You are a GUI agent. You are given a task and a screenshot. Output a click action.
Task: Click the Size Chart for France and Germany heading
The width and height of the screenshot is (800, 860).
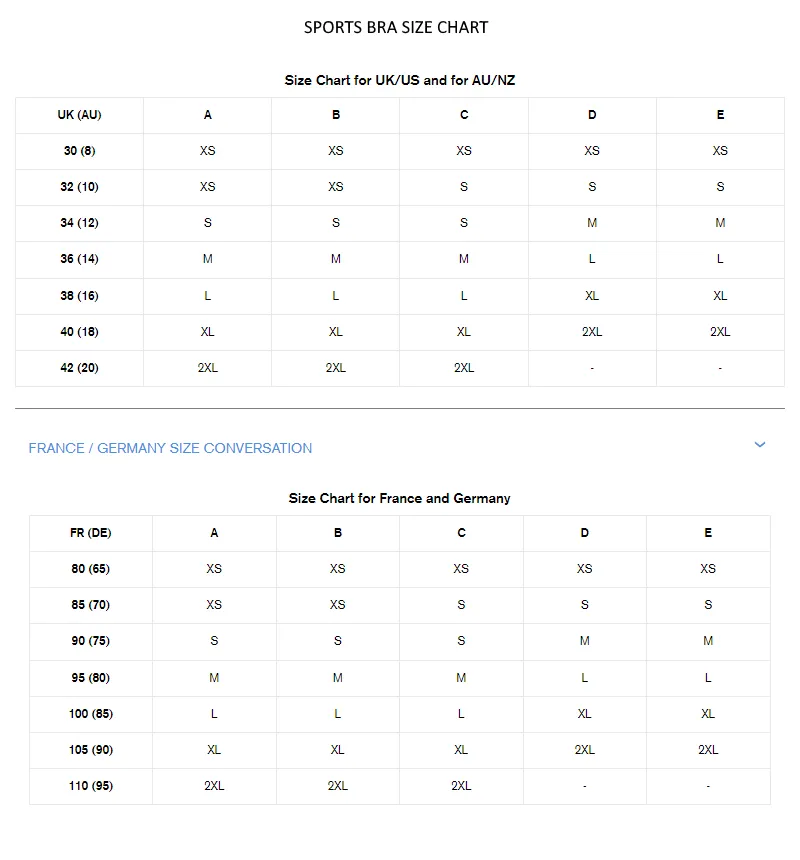click(400, 498)
